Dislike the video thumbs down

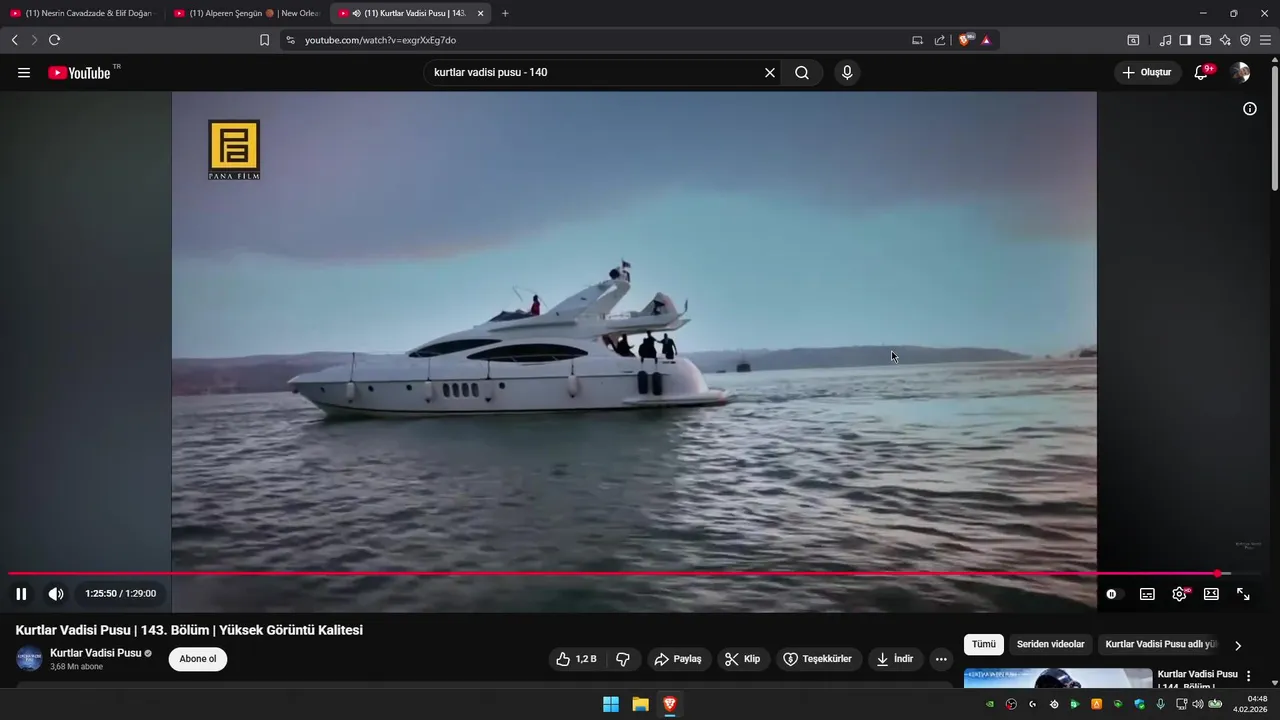pyautogui.click(x=623, y=659)
